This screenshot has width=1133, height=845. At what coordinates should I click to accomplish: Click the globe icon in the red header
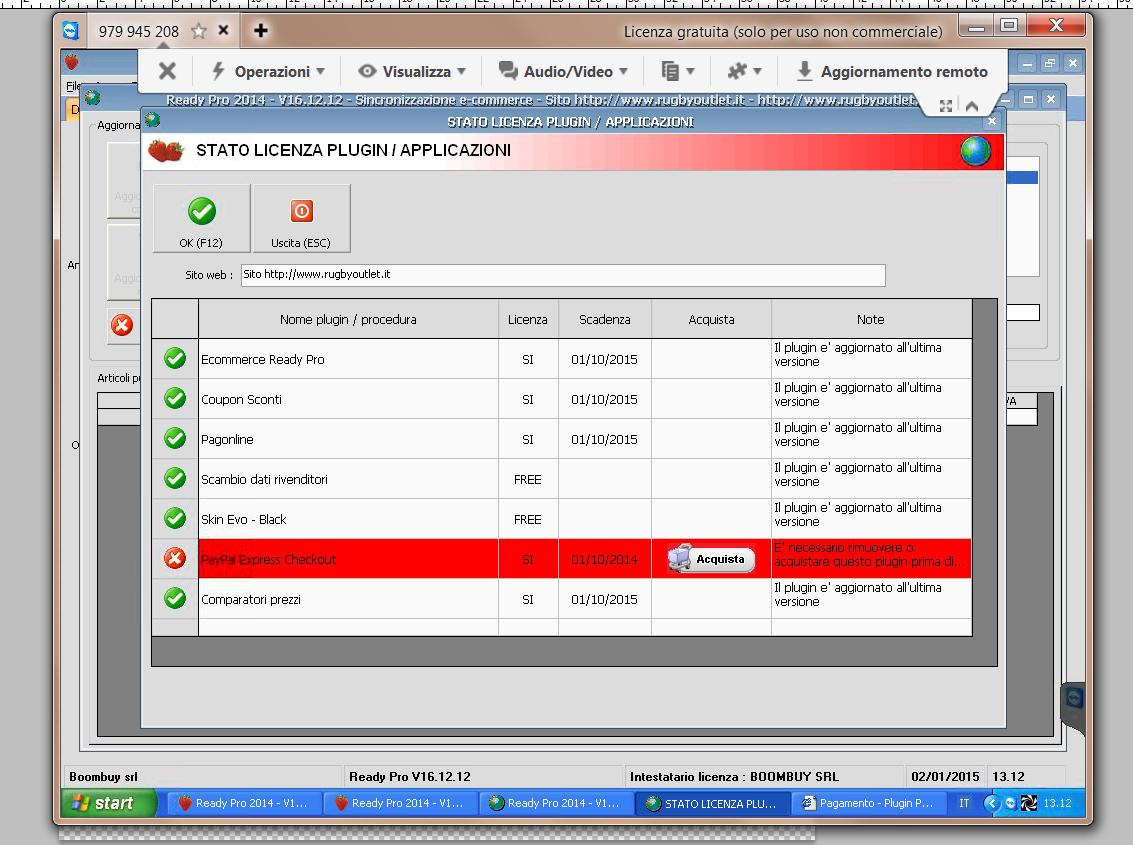[x=975, y=152]
